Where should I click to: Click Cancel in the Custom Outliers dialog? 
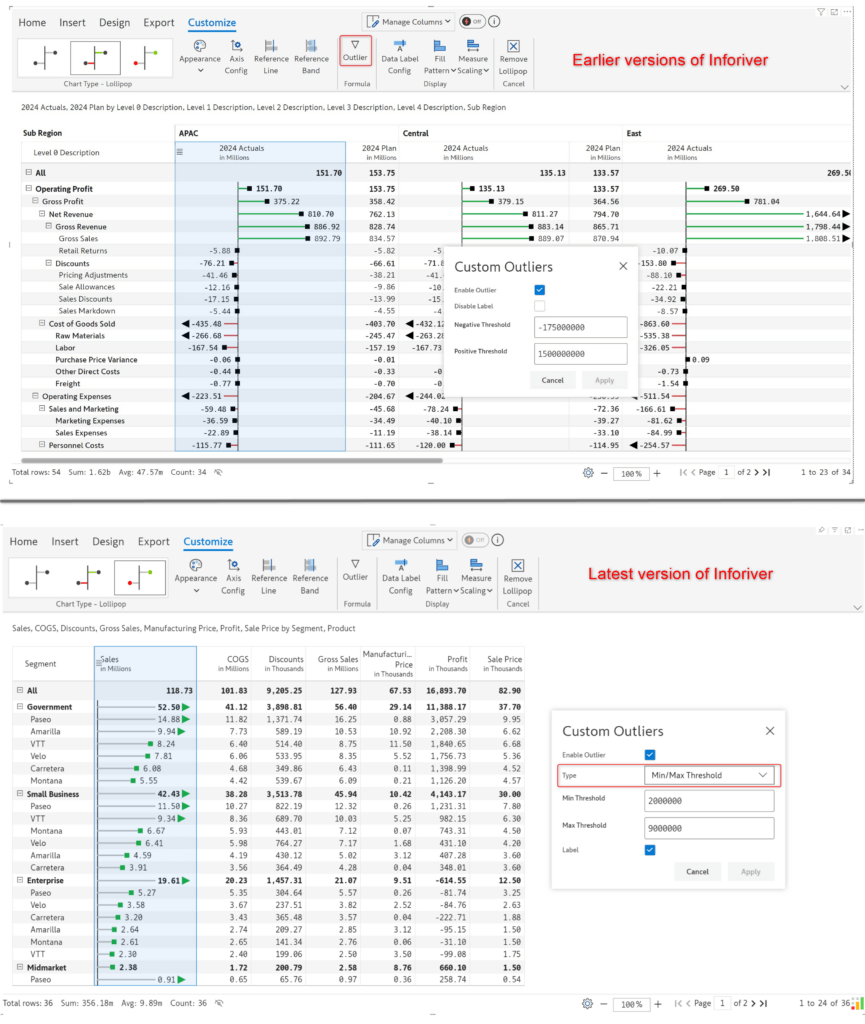tap(697, 871)
